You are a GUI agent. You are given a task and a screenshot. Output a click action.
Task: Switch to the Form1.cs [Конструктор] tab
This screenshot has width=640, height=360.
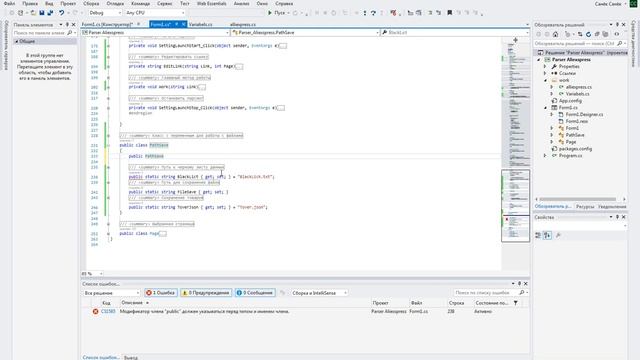[x=107, y=24]
